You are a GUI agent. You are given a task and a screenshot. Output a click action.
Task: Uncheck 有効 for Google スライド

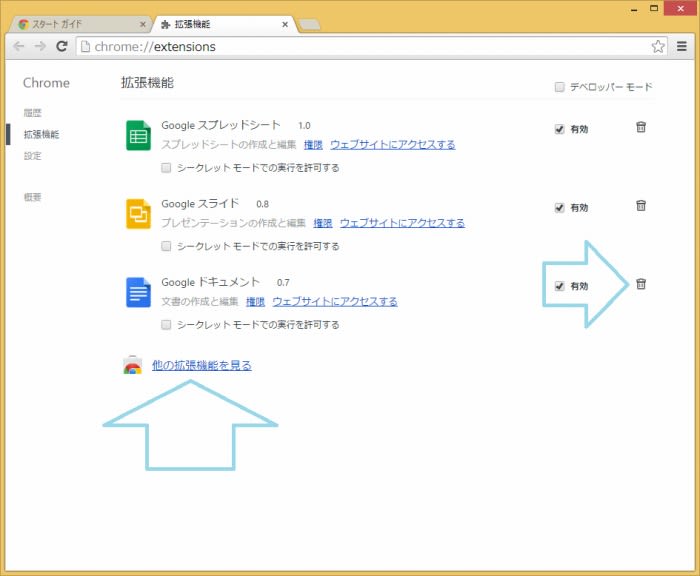560,208
